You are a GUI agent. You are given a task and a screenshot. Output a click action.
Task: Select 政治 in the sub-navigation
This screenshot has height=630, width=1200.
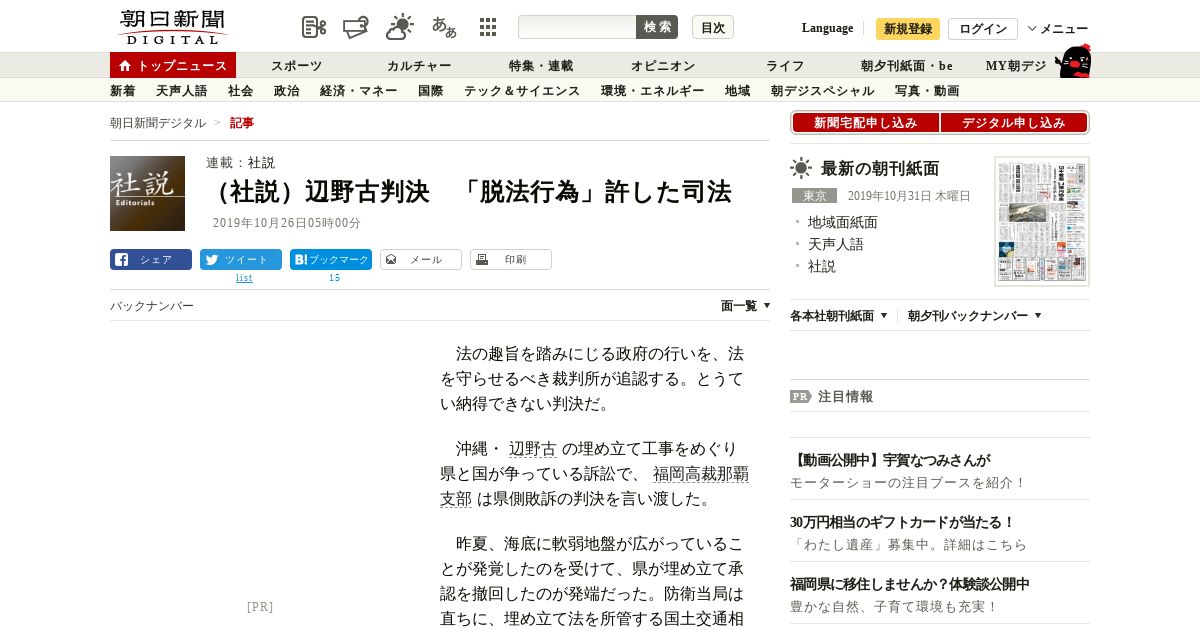click(x=287, y=90)
